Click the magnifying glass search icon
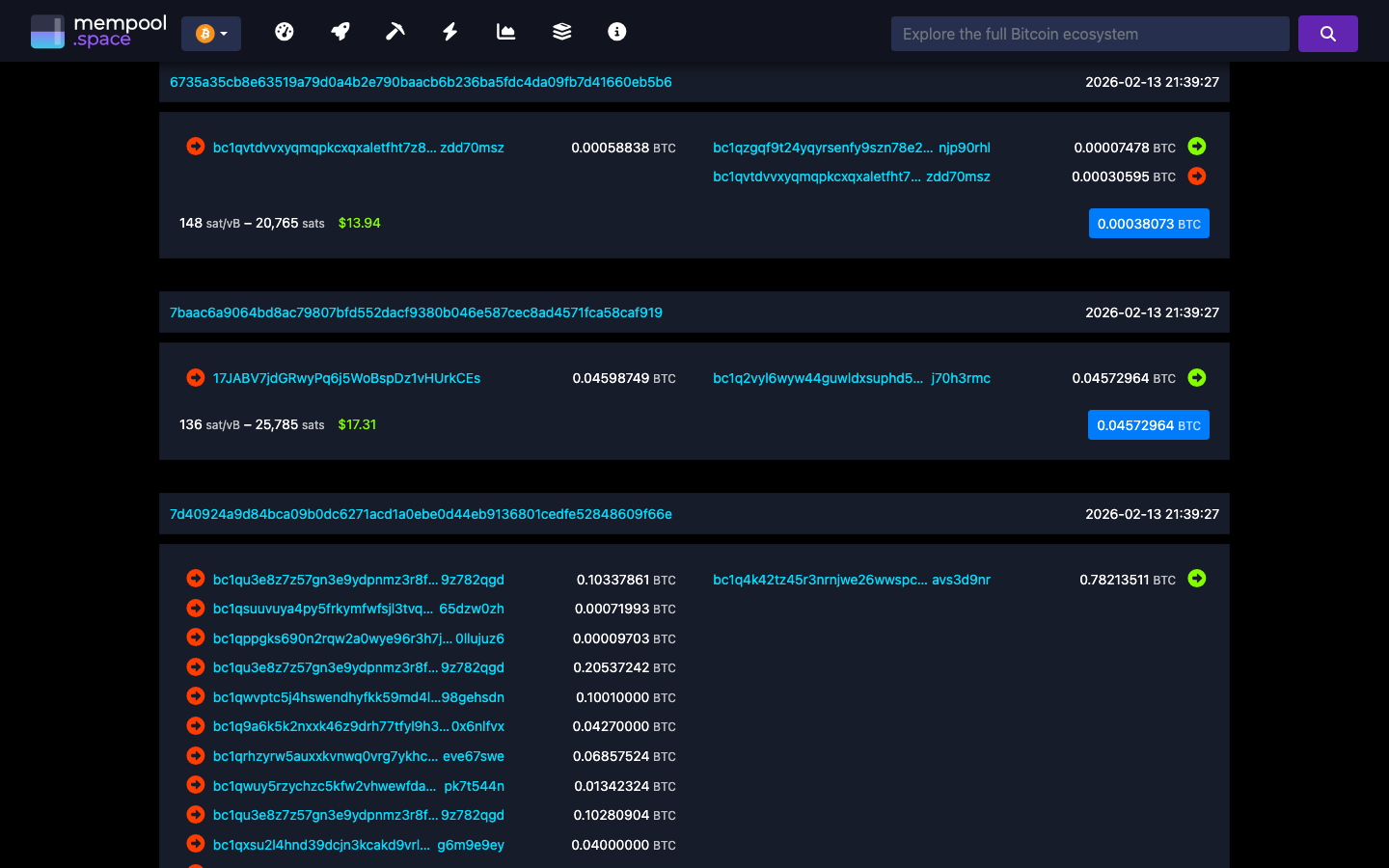Viewport: 1389px width, 868px height. click(1327, 33)
